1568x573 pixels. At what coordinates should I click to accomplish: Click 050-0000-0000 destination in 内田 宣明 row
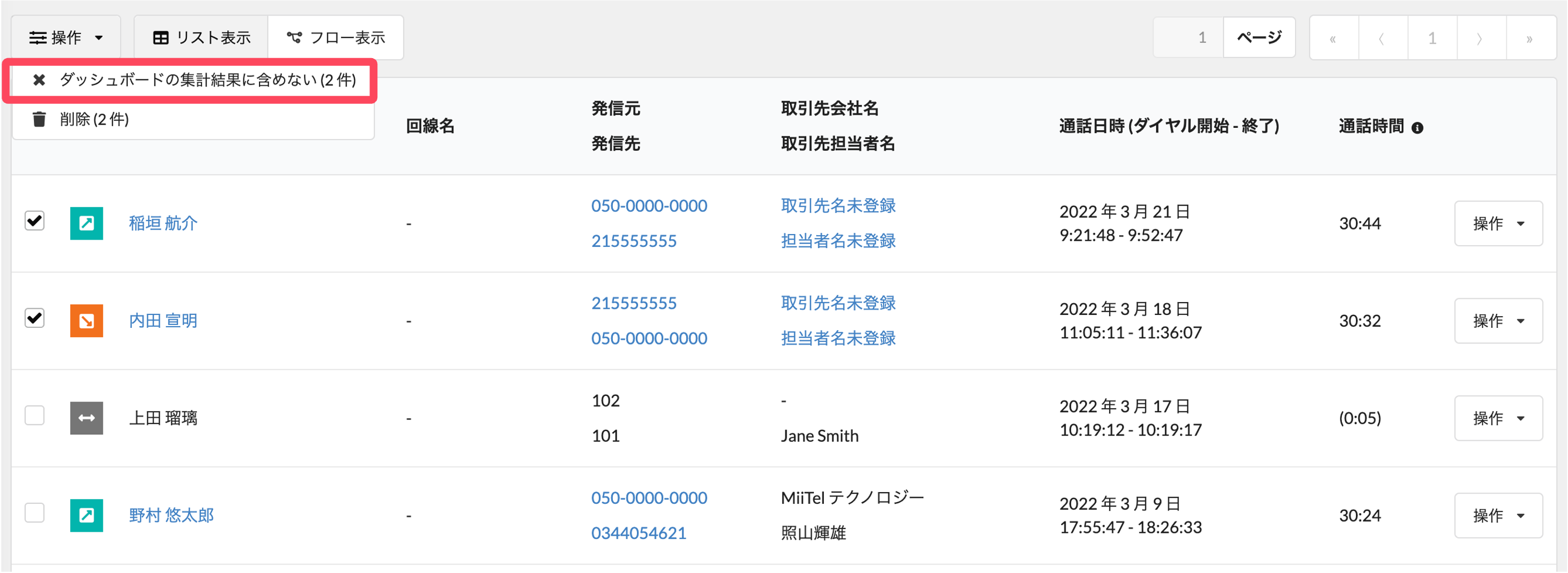(x=649, y=338)
